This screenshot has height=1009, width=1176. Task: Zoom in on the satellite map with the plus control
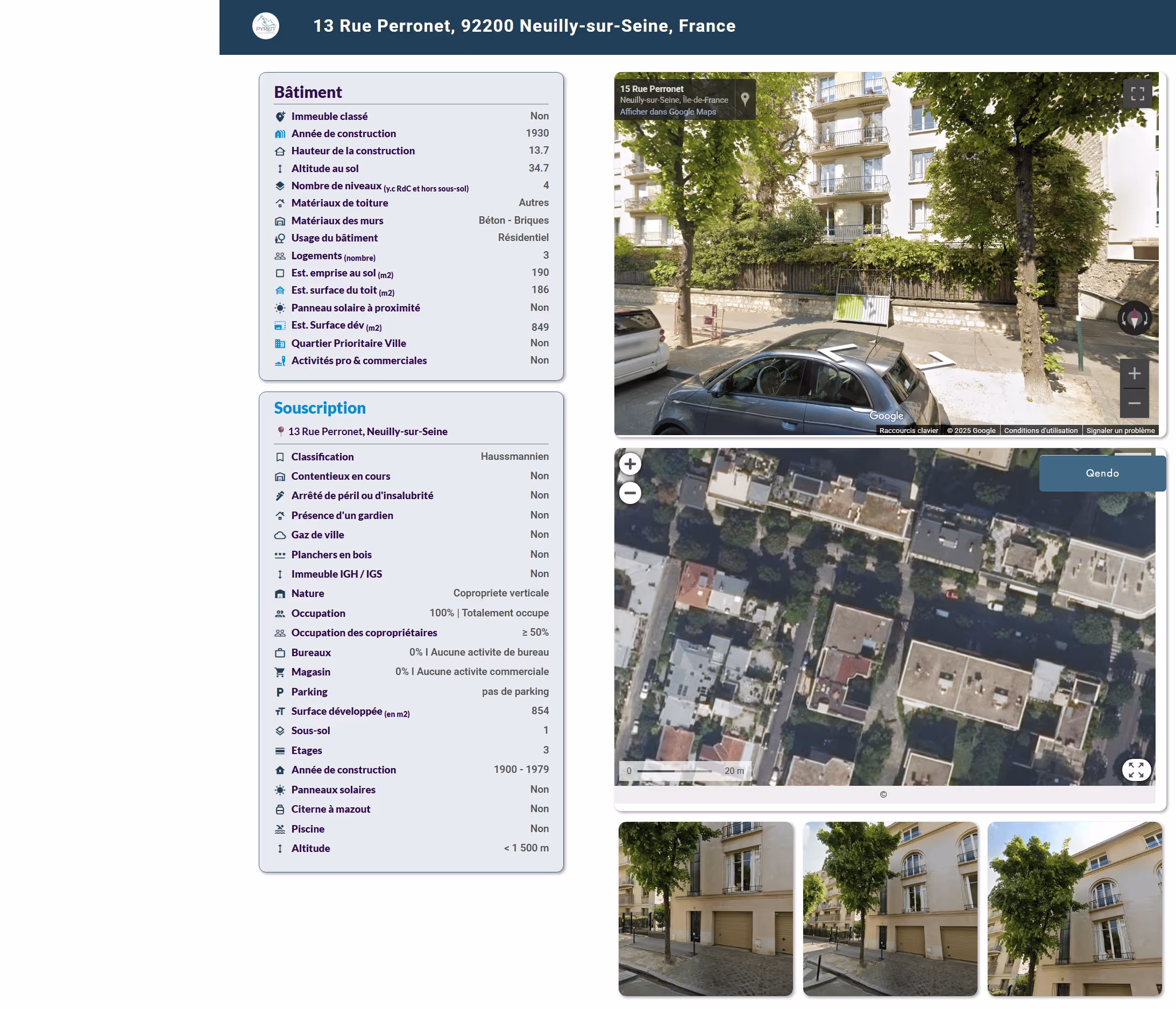click(630, 464)
